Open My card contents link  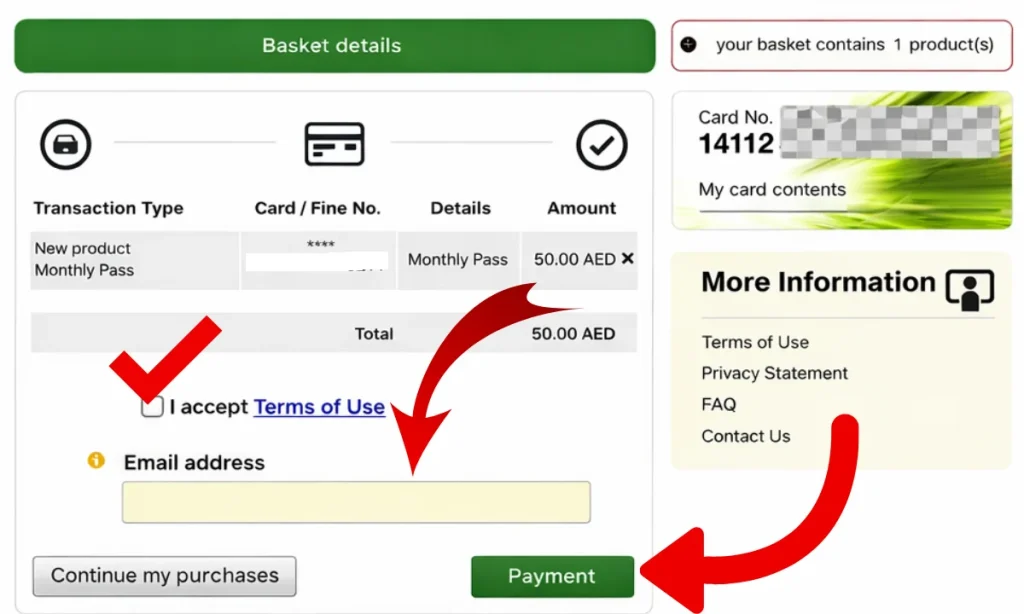(772, 189)
